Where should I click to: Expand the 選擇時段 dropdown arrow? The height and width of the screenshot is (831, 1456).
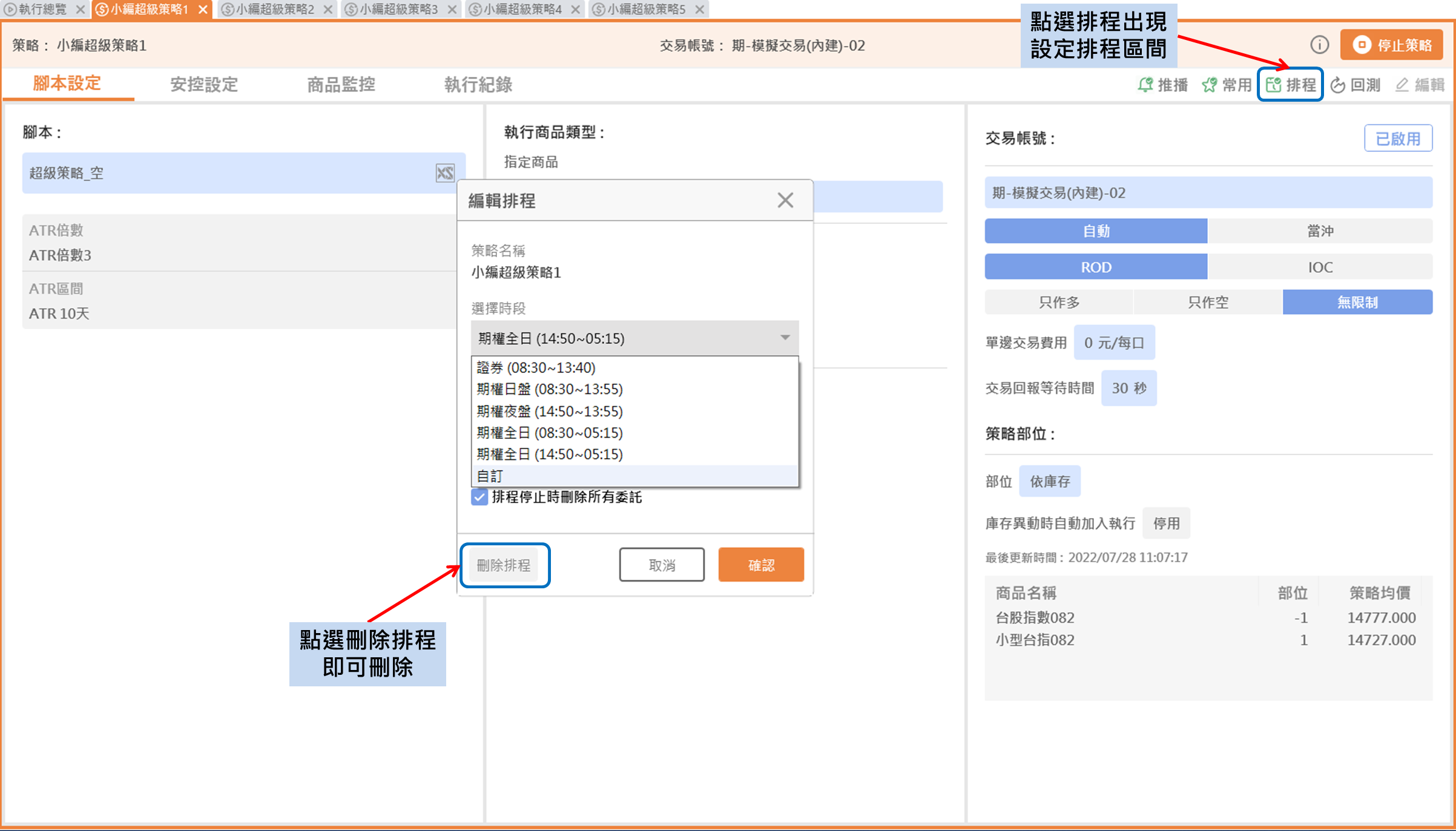785,338
